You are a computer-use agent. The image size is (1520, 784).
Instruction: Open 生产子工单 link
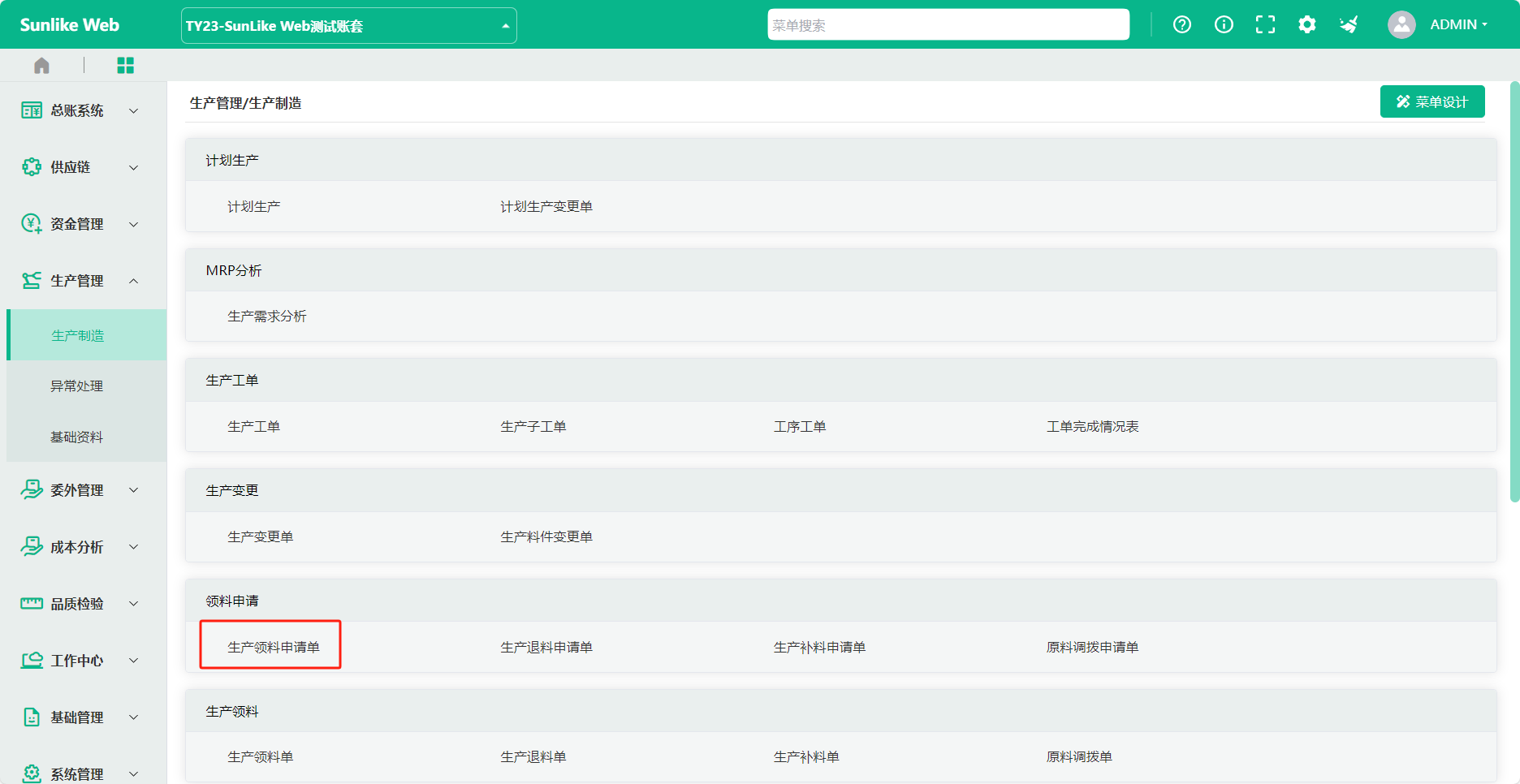click(533, 426)
